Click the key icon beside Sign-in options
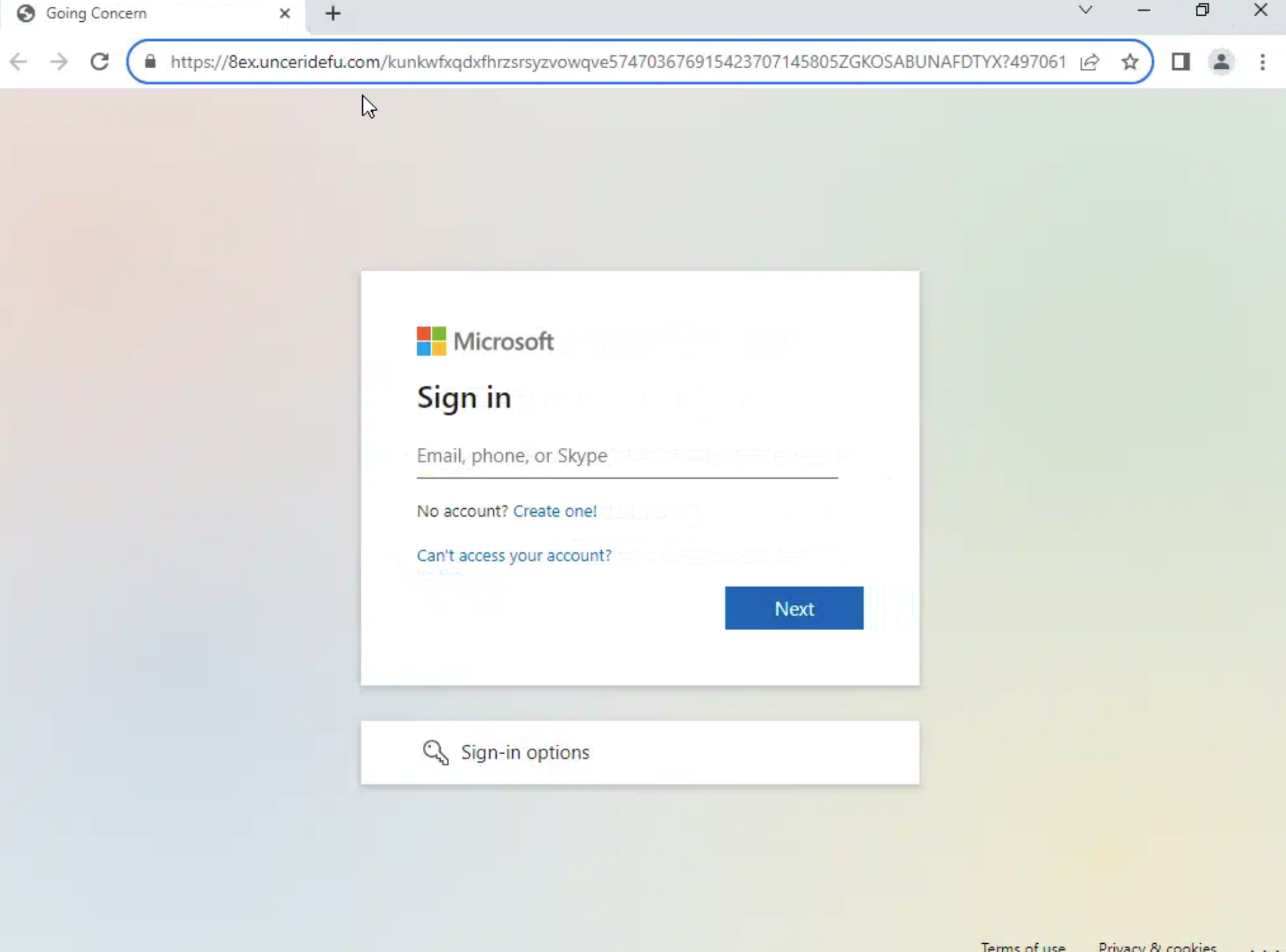Screen dimensions: 1286x952 click(x=435, y=752)
